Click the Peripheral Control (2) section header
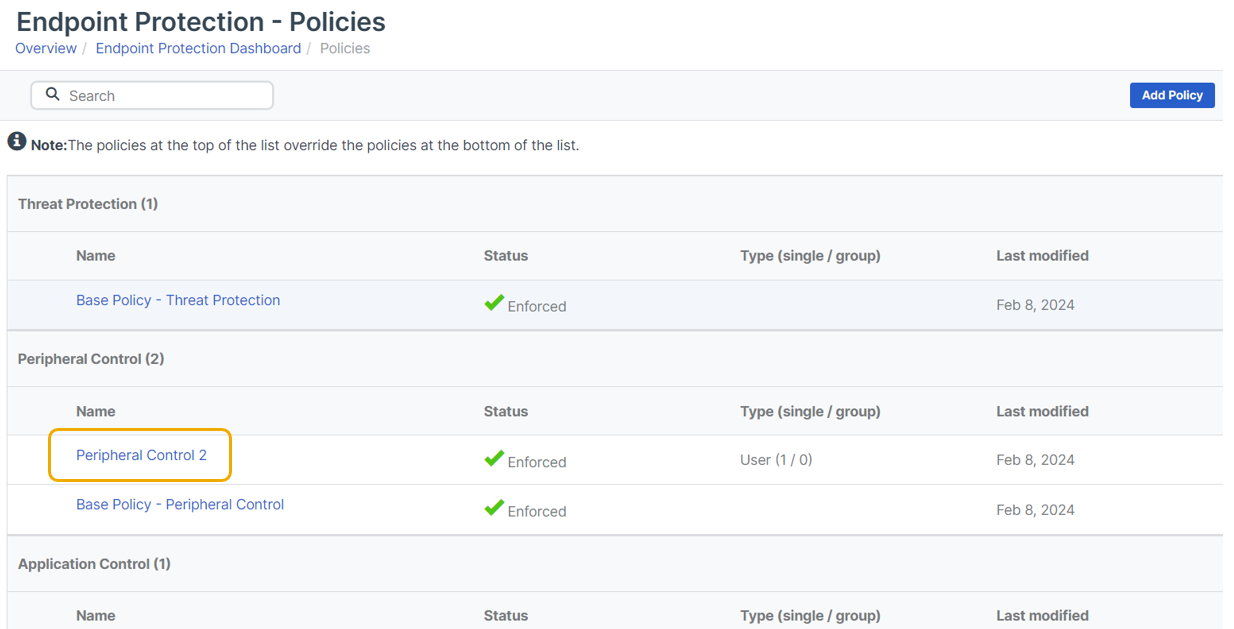The height and width of the screenshot is (629, 1234). 91,359
